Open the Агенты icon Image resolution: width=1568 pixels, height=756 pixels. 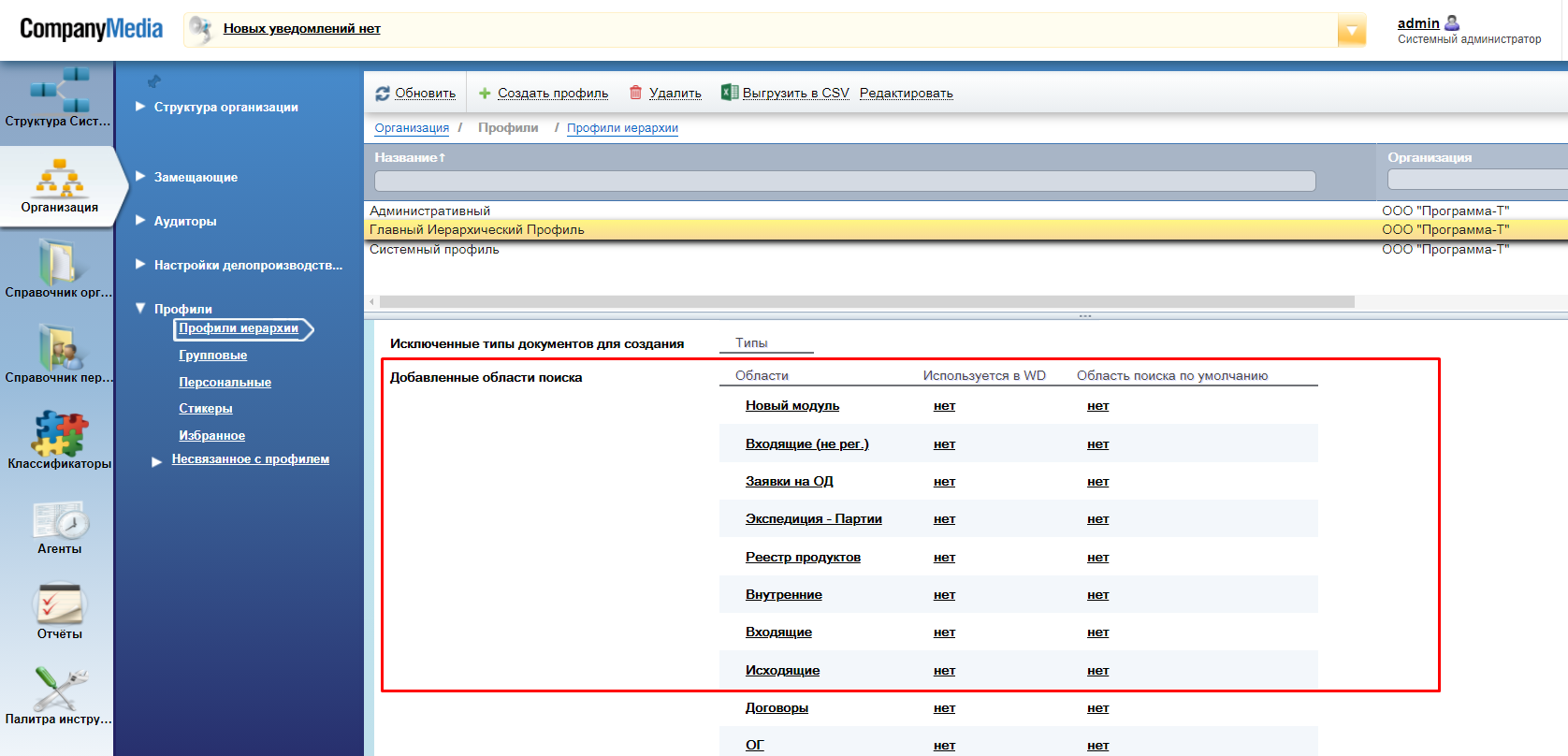point(60,521)
